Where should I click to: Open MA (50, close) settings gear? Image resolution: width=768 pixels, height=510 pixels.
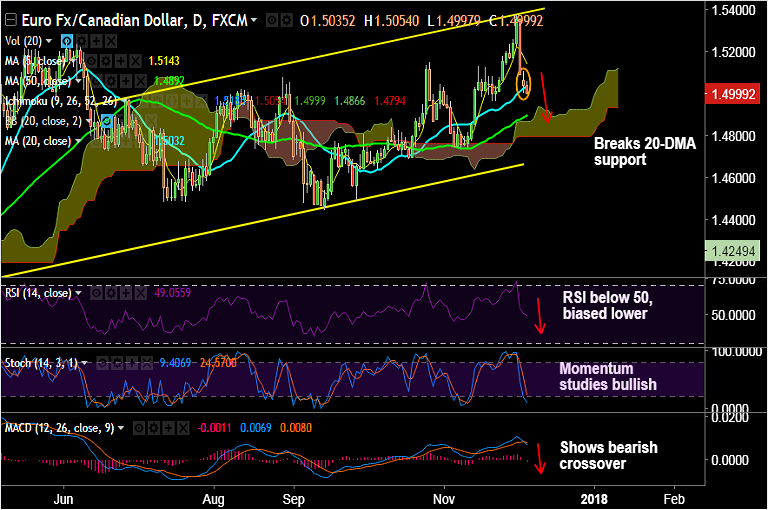(111, 81)
